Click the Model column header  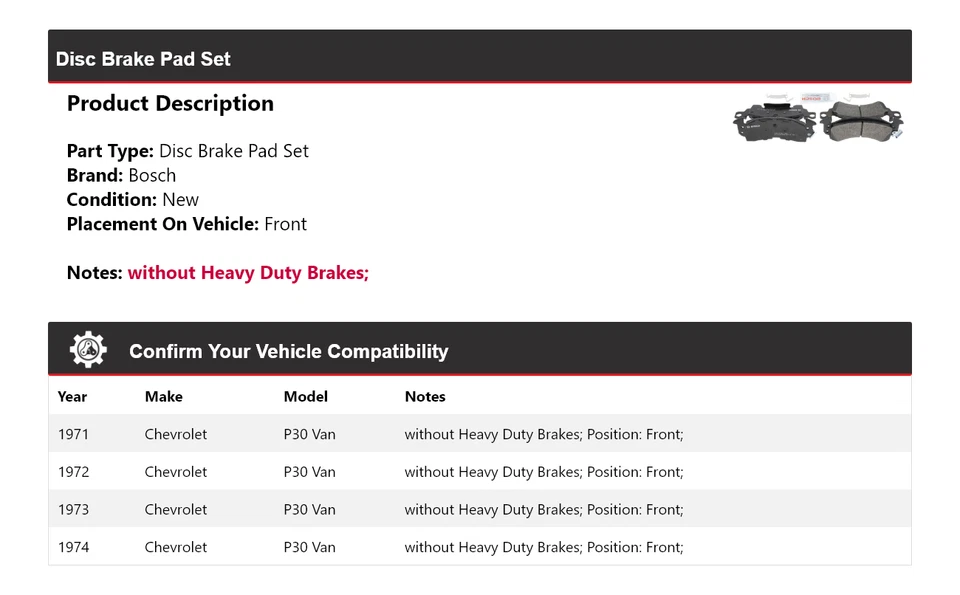coord(305,397)
